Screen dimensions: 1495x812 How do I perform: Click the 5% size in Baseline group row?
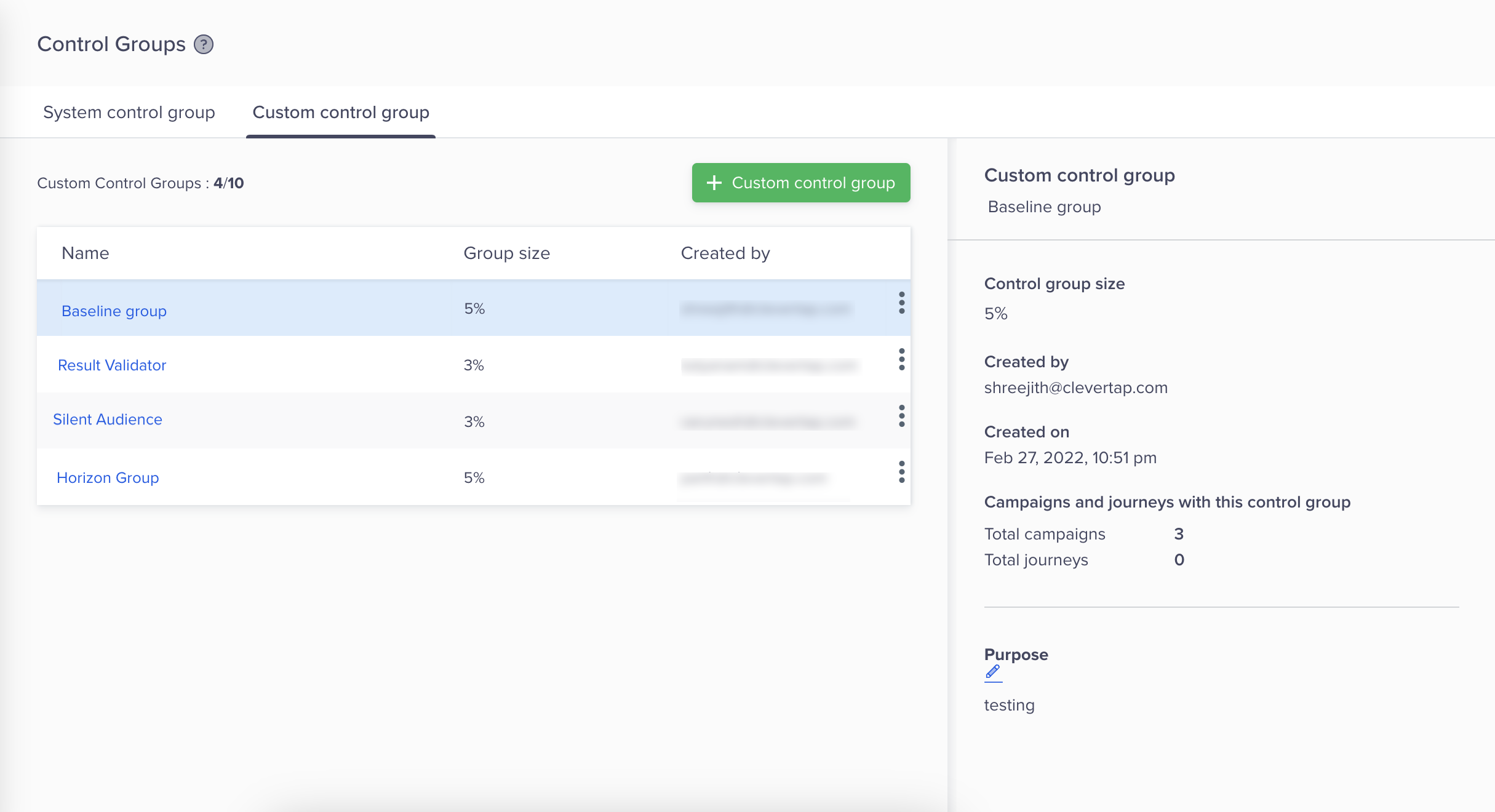click(474, 309)
